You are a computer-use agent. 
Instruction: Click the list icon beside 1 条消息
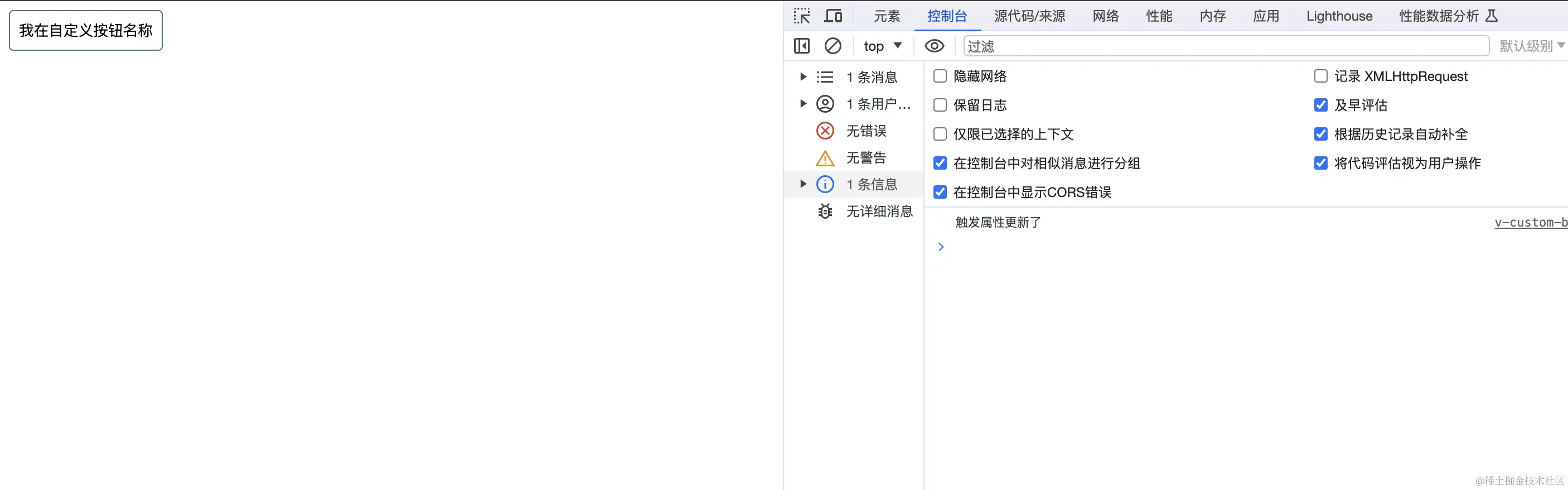[825, 78]
